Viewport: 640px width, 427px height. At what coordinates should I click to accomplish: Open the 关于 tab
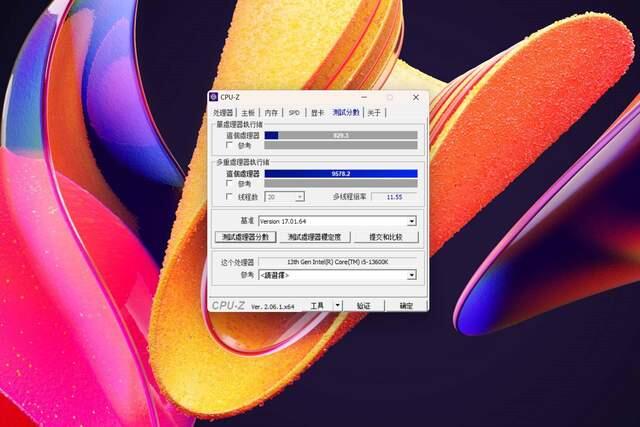coord(374,113)
